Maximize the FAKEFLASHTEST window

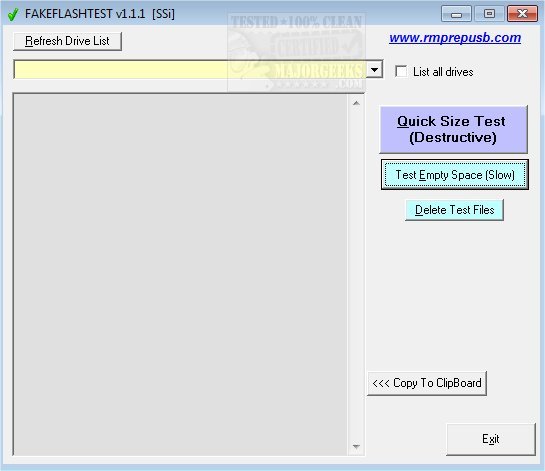pos(489,14)
